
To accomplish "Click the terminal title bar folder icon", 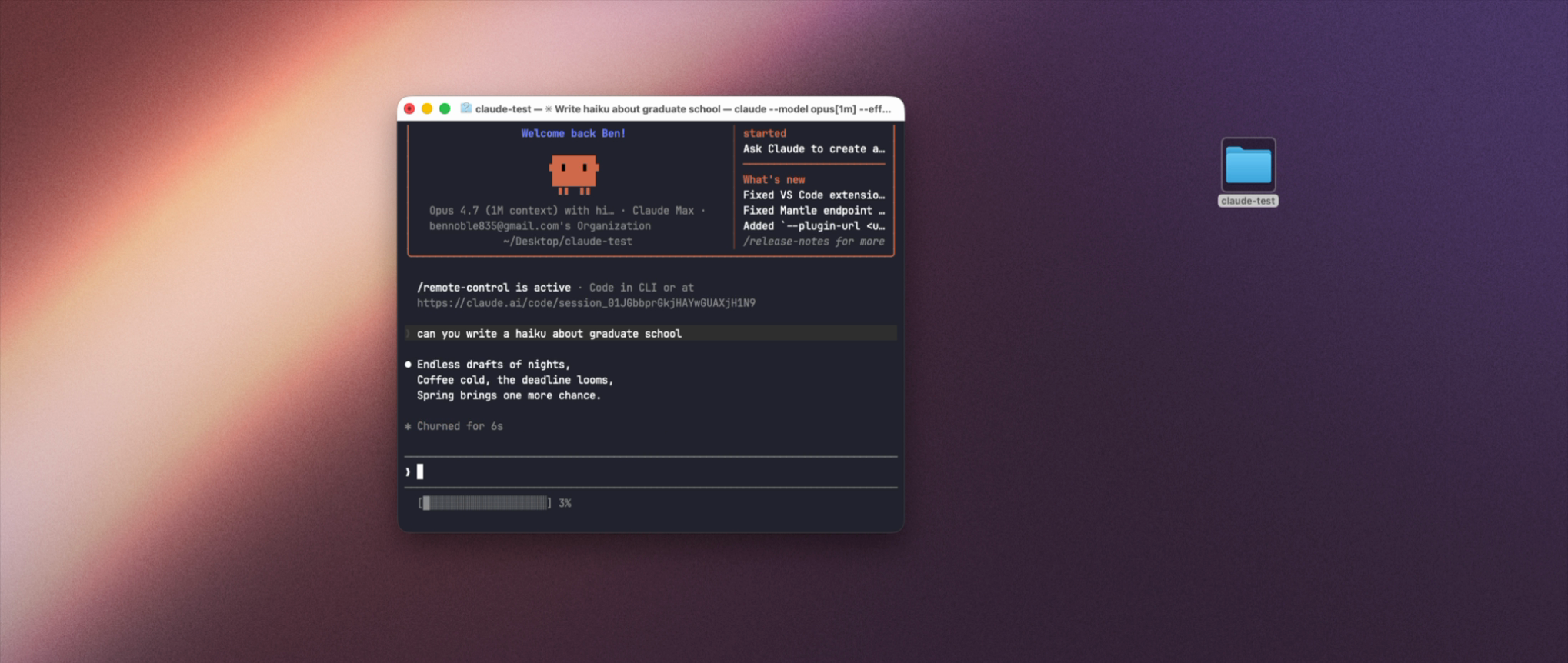I will (x=465, y=108).
